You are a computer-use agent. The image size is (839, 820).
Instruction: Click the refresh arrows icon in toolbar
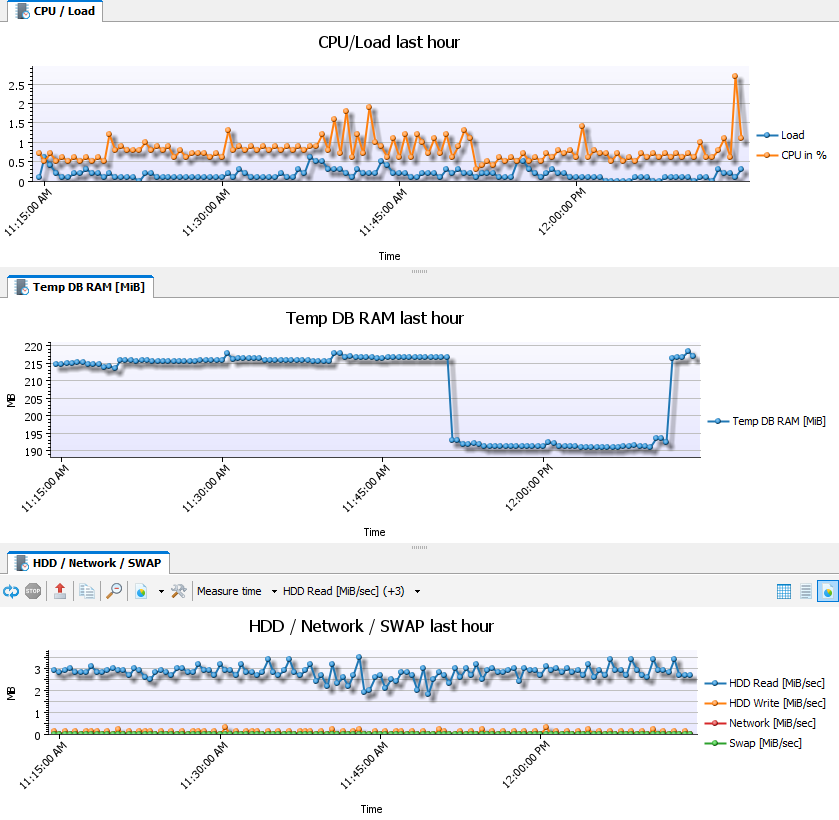point(11,591)
